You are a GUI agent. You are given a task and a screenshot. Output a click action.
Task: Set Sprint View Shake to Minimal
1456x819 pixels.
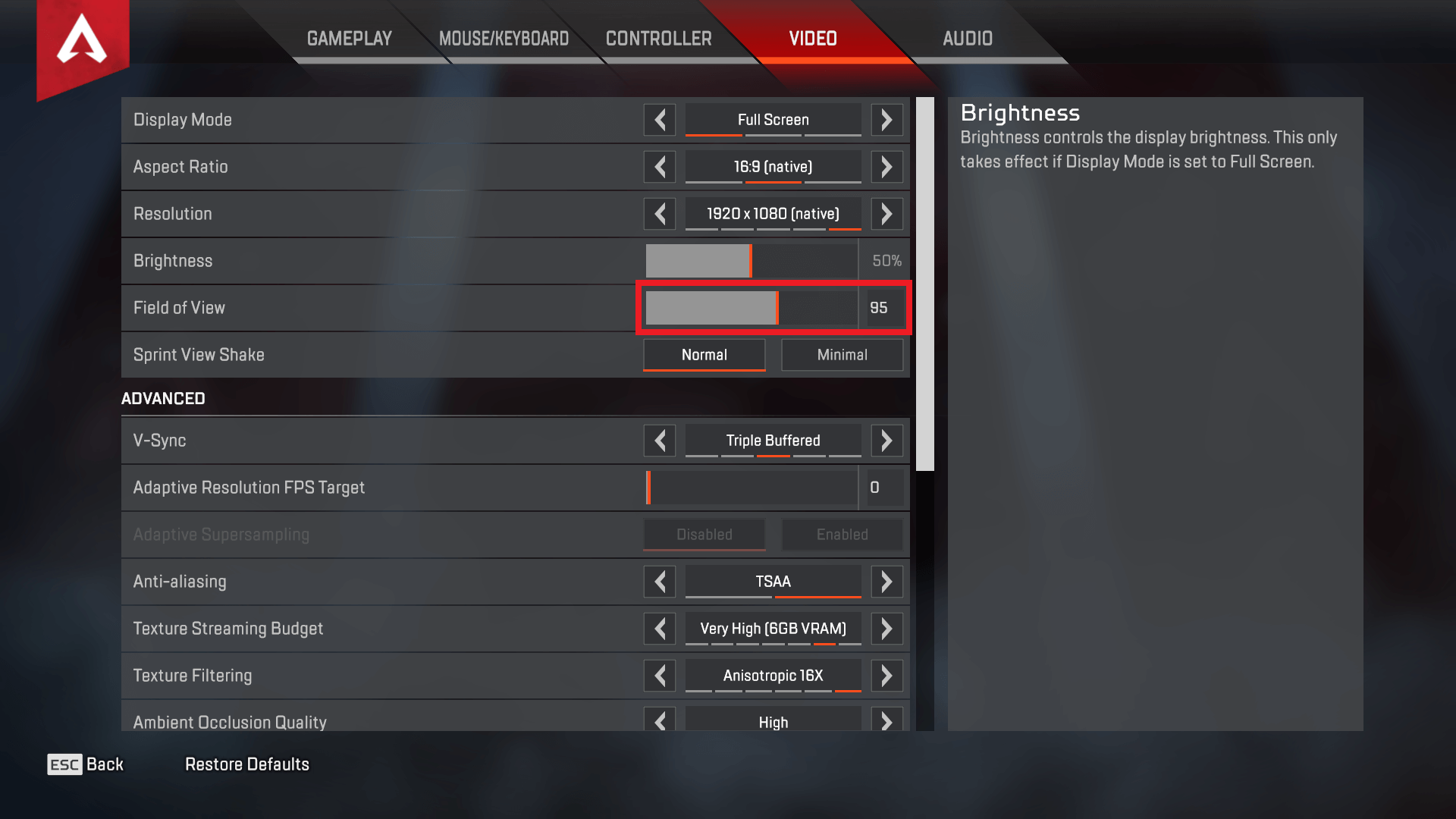(842, 355)
